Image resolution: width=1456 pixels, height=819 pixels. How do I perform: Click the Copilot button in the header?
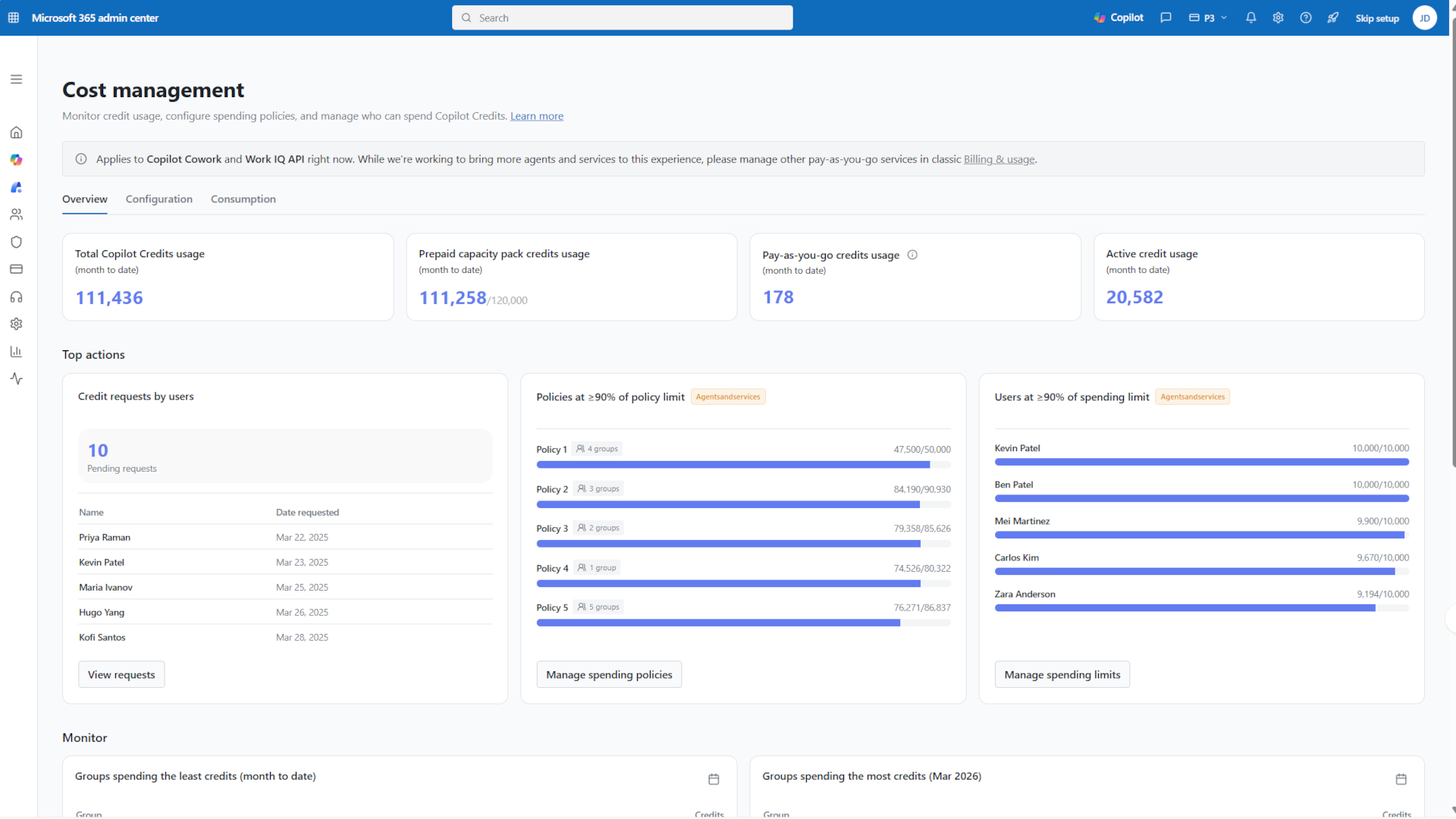pyautogui.click(x=1119, y=17)
